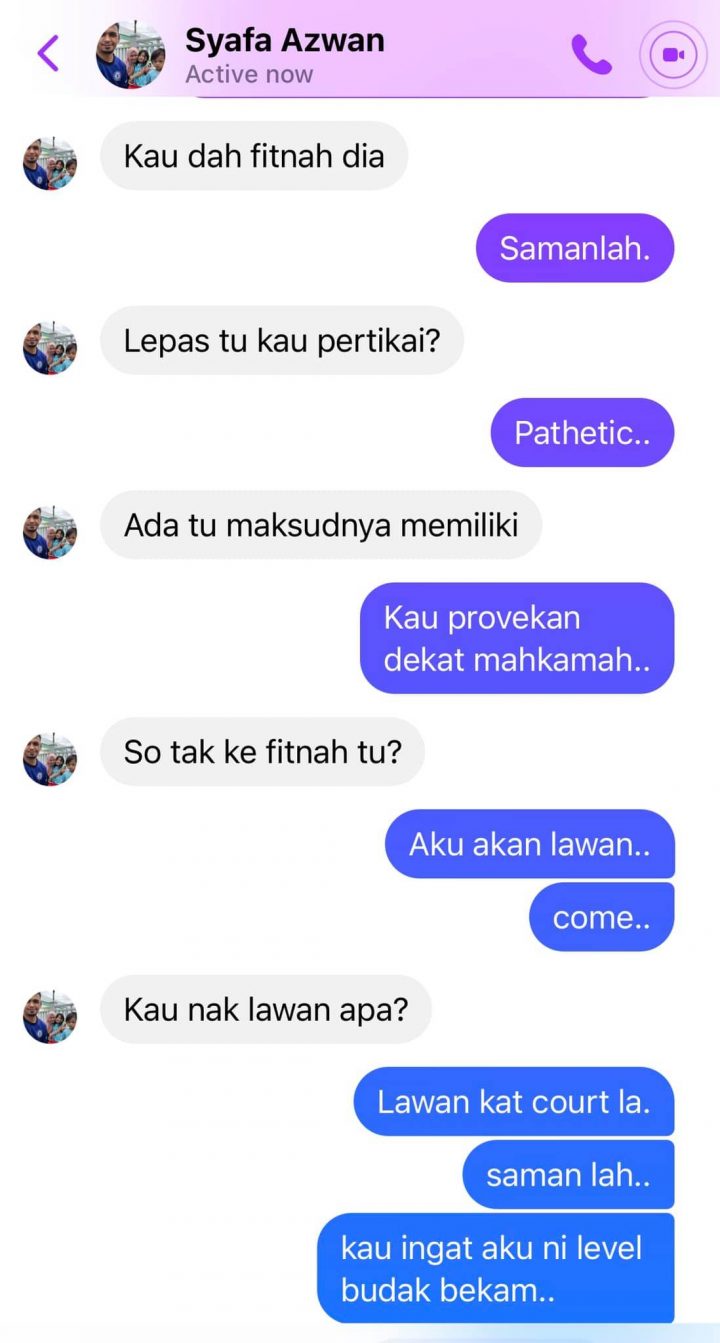This screenshot has height=1343, width=720.
Task: Start a video call with camera icon
Action: (673, 55)
